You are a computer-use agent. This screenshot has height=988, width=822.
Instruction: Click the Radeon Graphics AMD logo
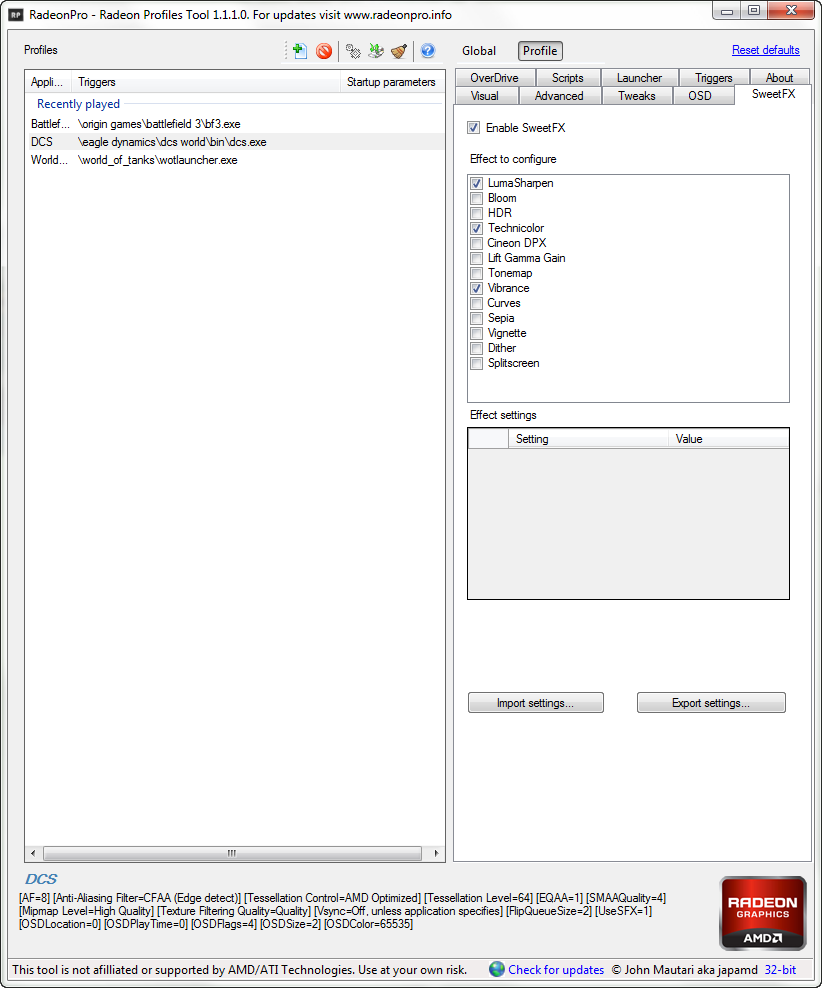coord(762,913)
